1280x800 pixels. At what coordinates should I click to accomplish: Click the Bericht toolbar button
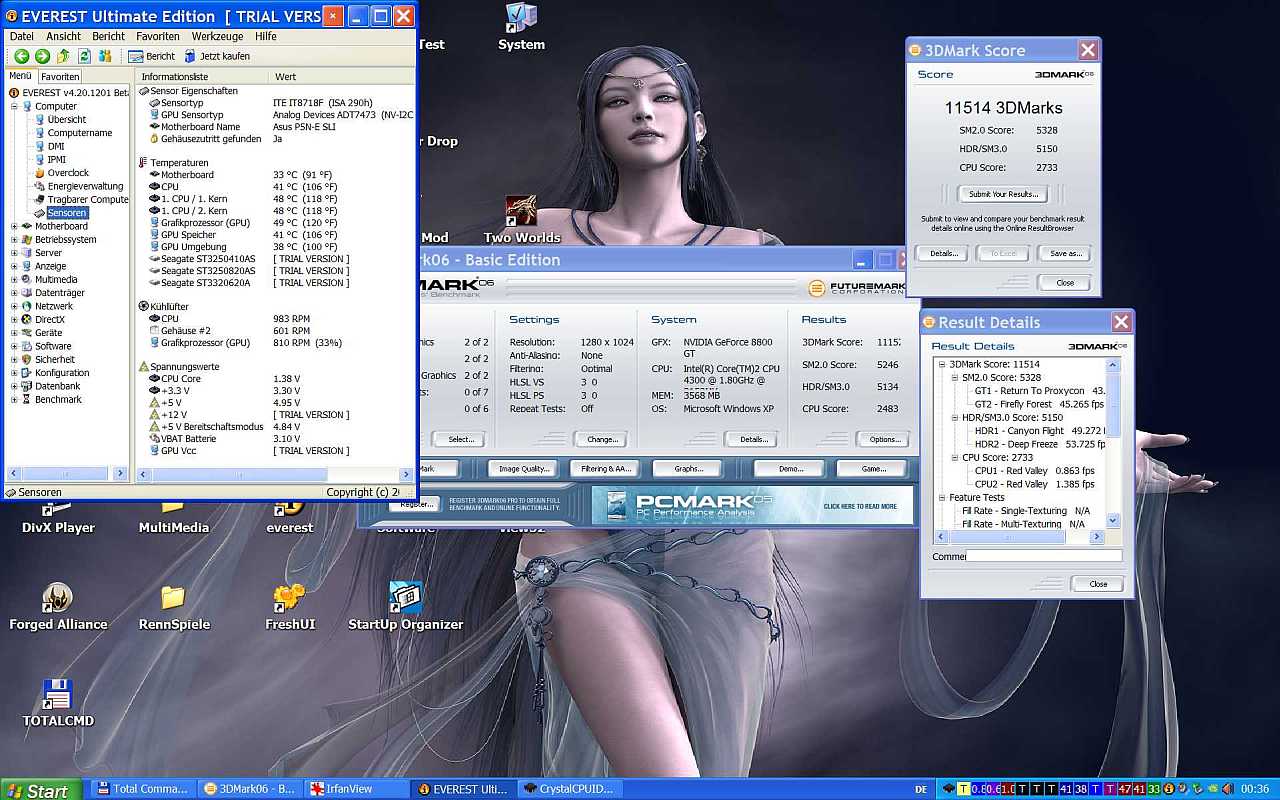click(x=152, y=56)
